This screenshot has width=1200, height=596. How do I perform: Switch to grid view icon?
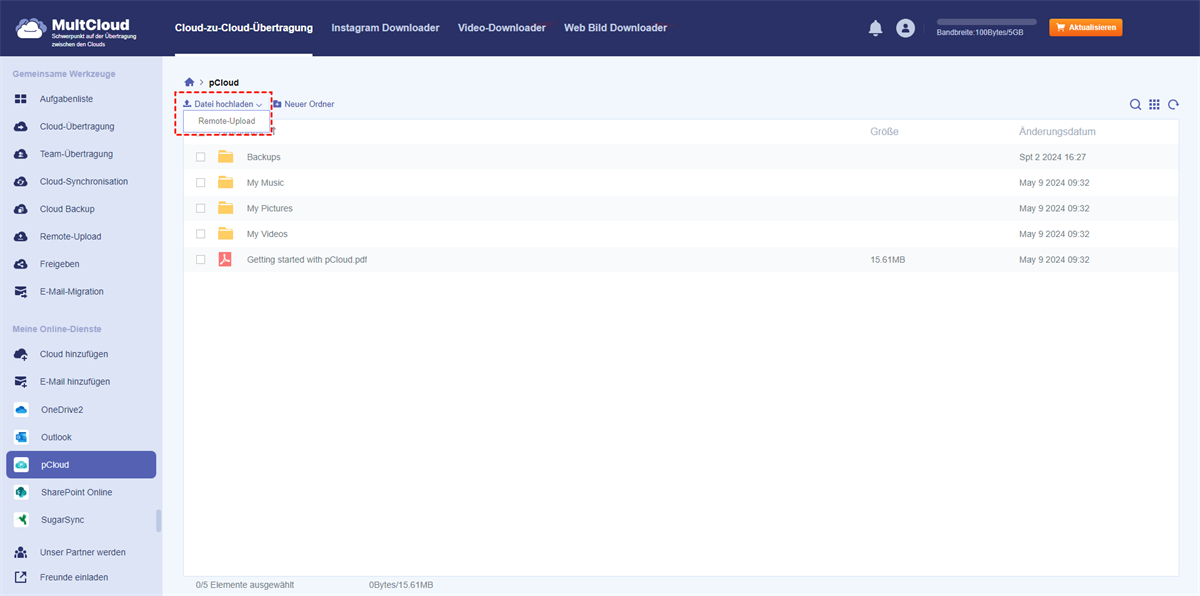[x=1154, y=104]
